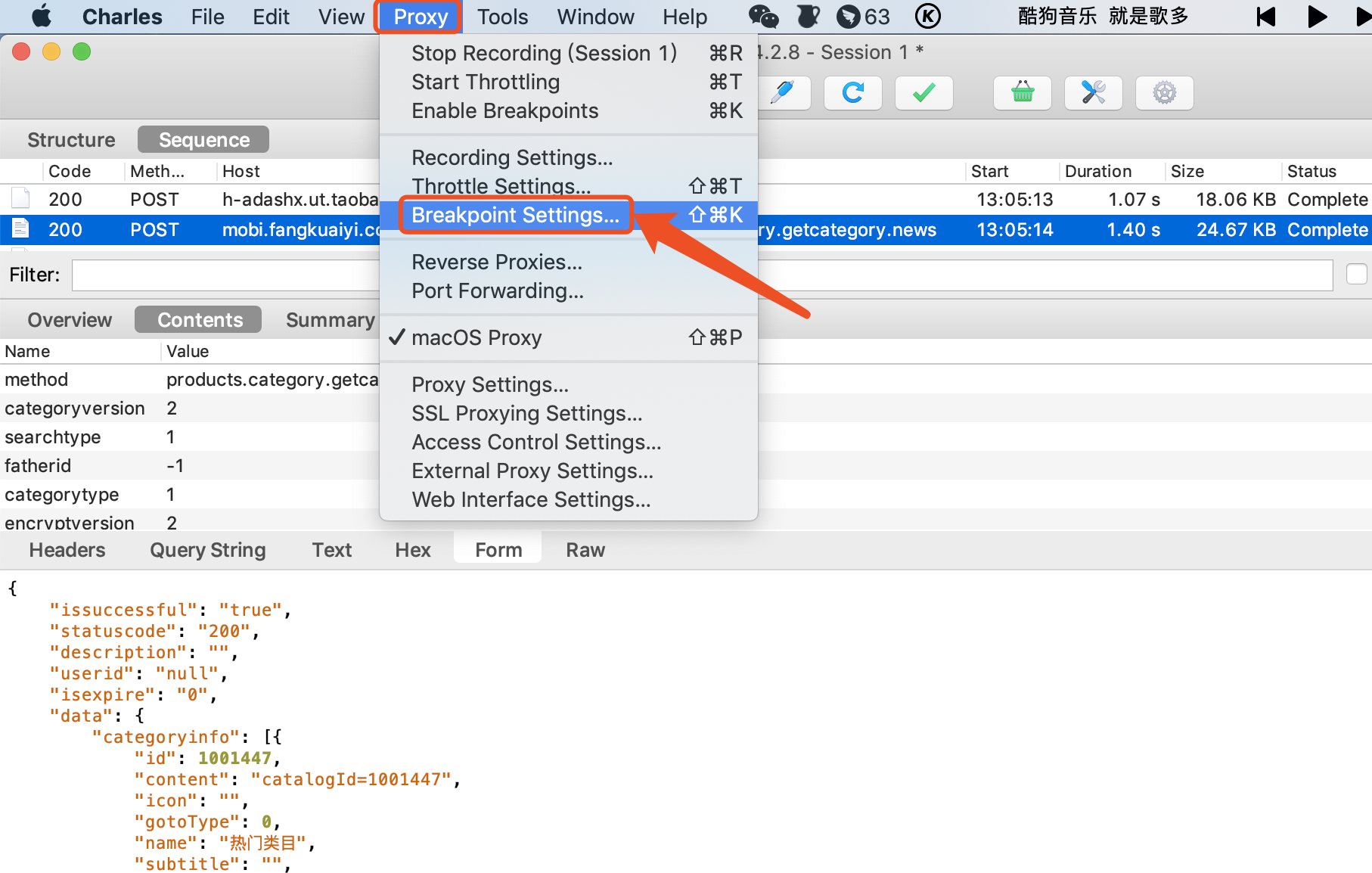1372x873 pixels.
Task: Sort by the Status column header
Action: 1325,171
